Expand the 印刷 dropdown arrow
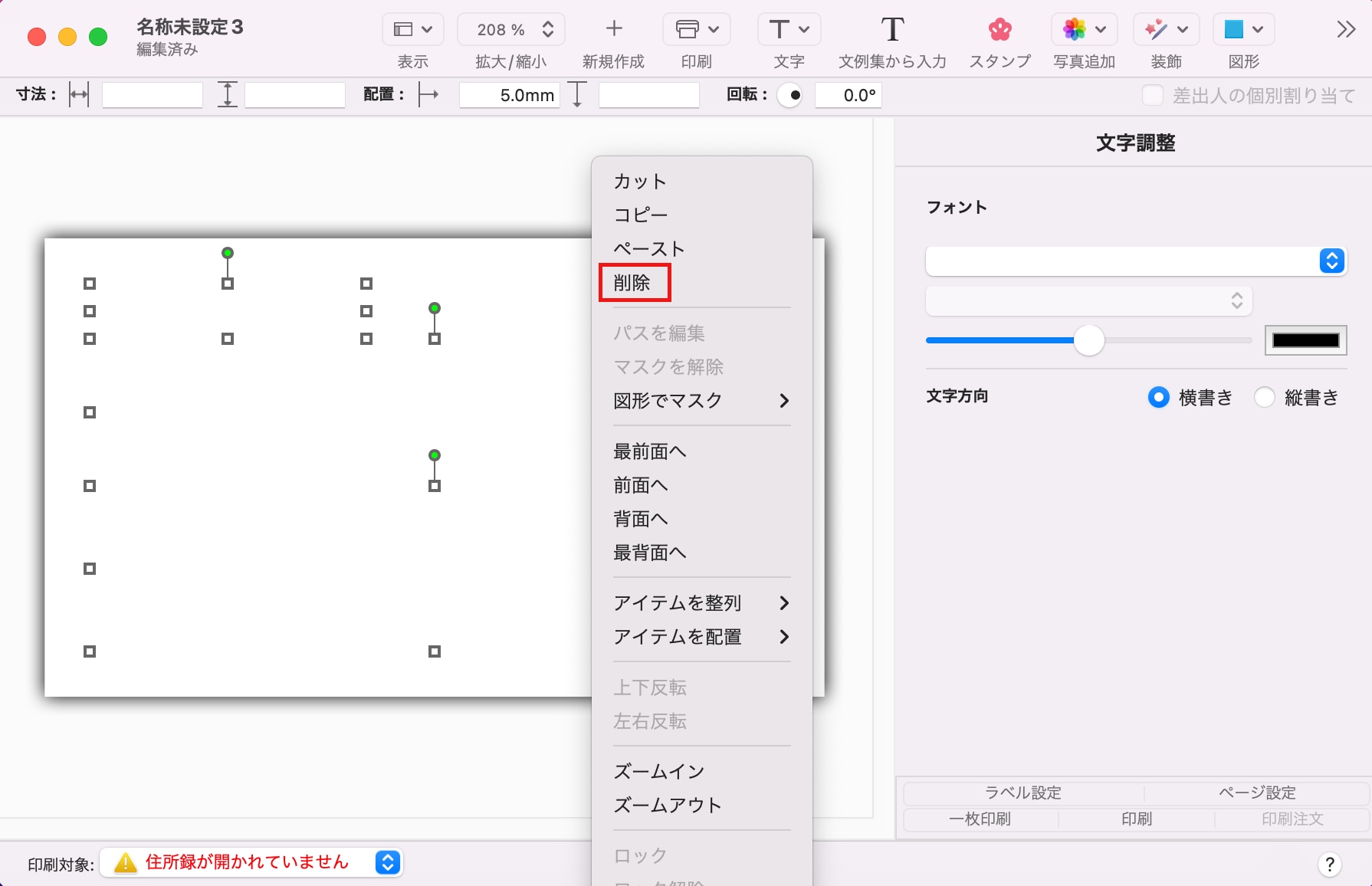The image size is (1372, 886). [x=714, y=29]
